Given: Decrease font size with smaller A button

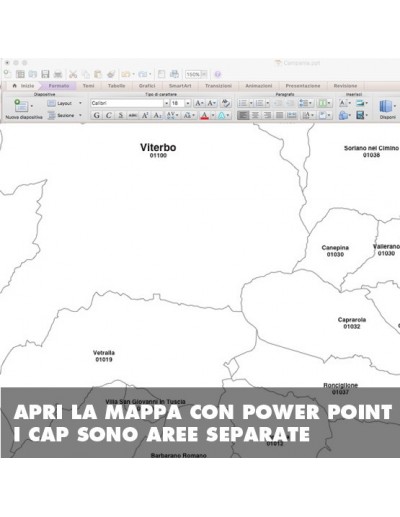Looking at the screenshot, I should (211, 103).
